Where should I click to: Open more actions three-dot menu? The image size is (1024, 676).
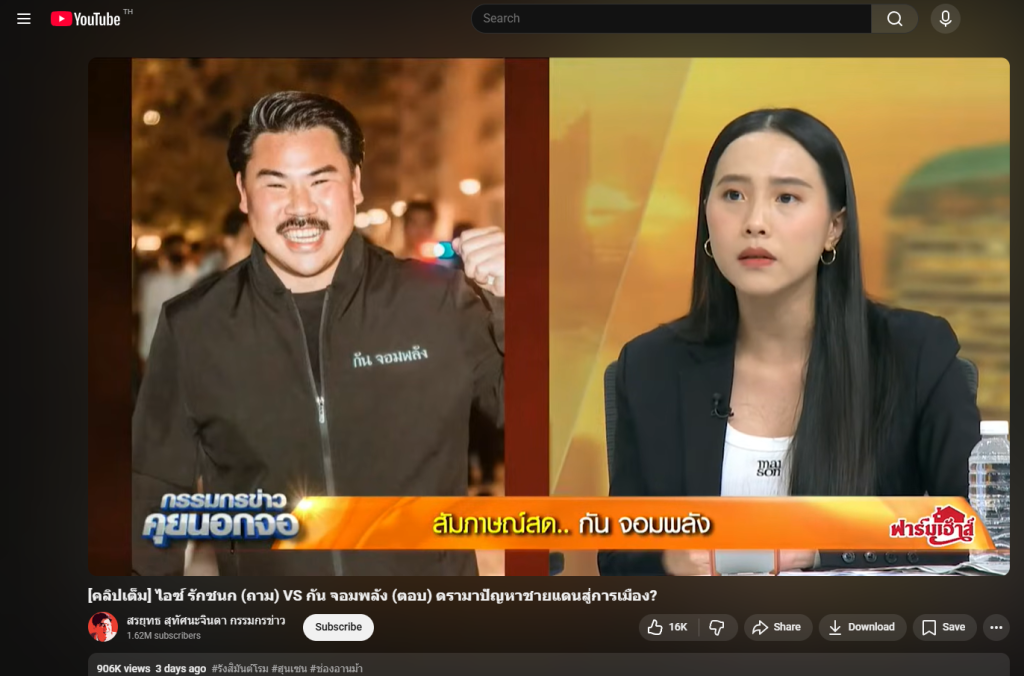click(x=995, y=627)
